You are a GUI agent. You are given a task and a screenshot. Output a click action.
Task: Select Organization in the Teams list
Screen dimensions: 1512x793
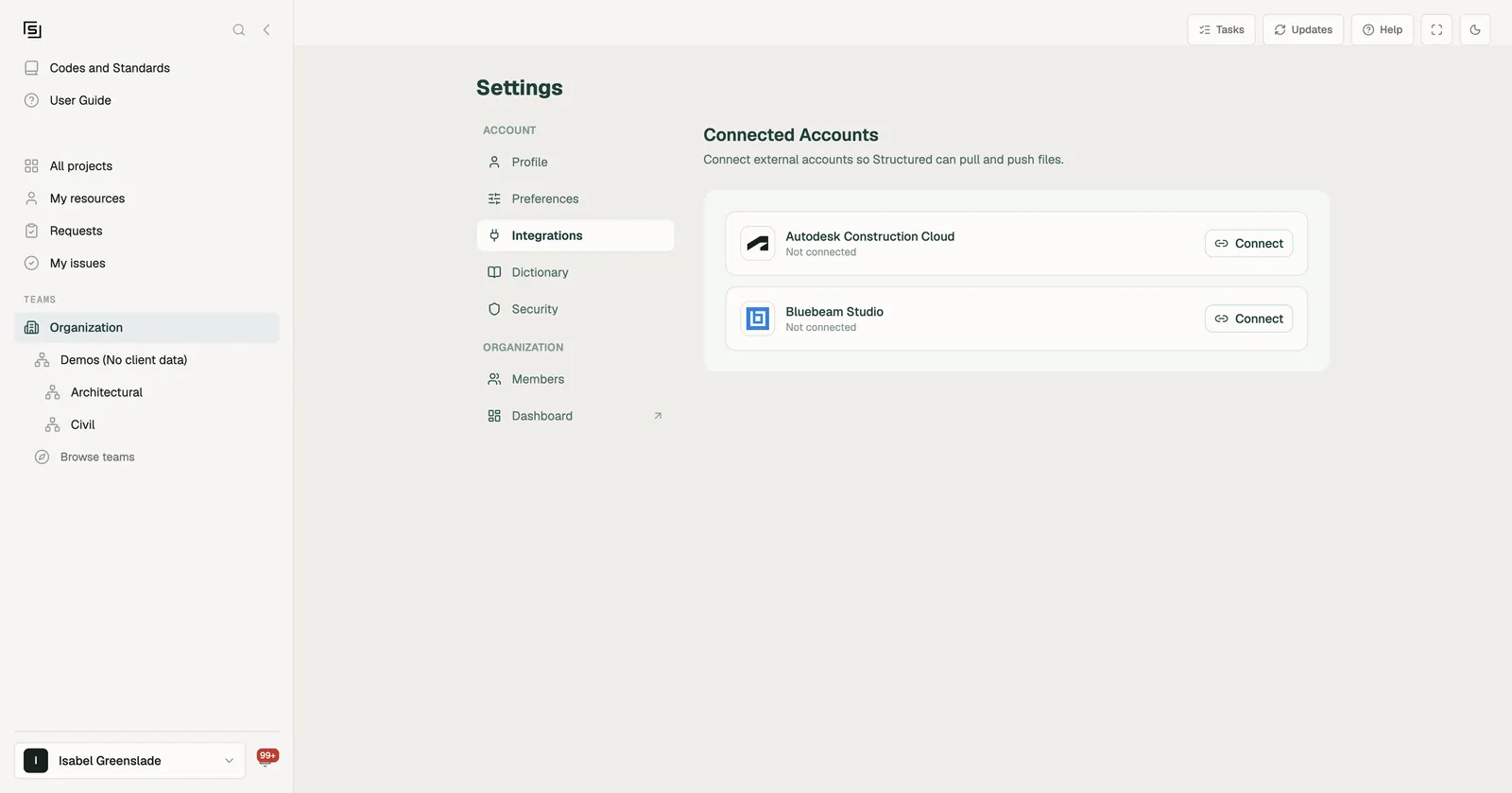[x=146, y=328]
